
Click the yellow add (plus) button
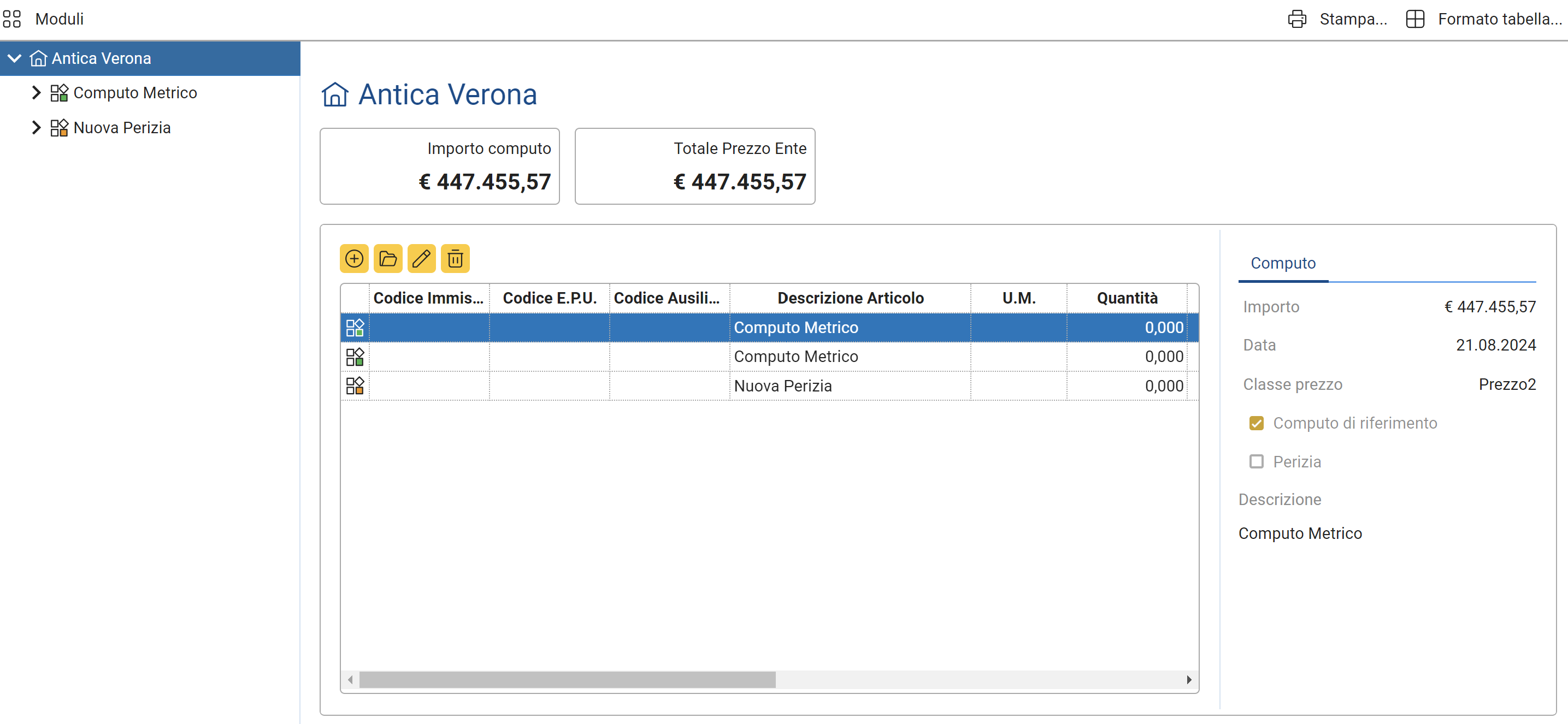353,259
